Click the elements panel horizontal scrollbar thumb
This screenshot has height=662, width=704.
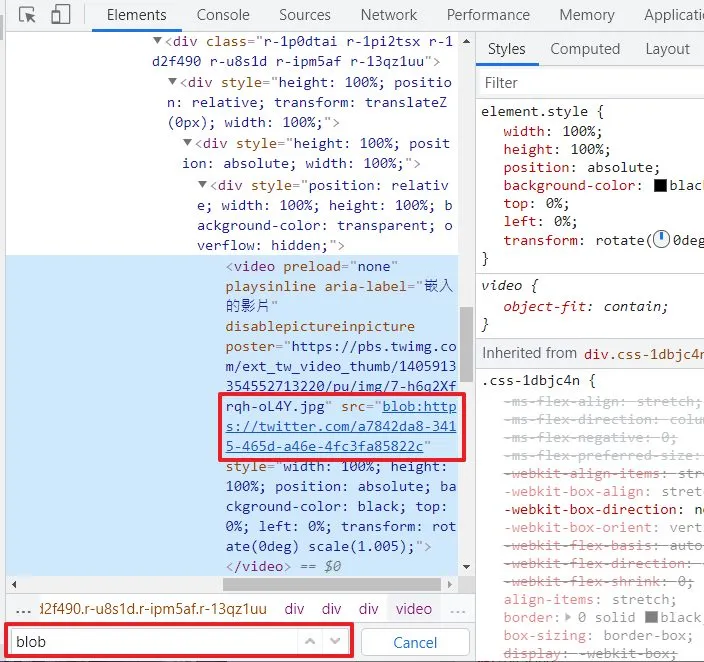(332, 584)
